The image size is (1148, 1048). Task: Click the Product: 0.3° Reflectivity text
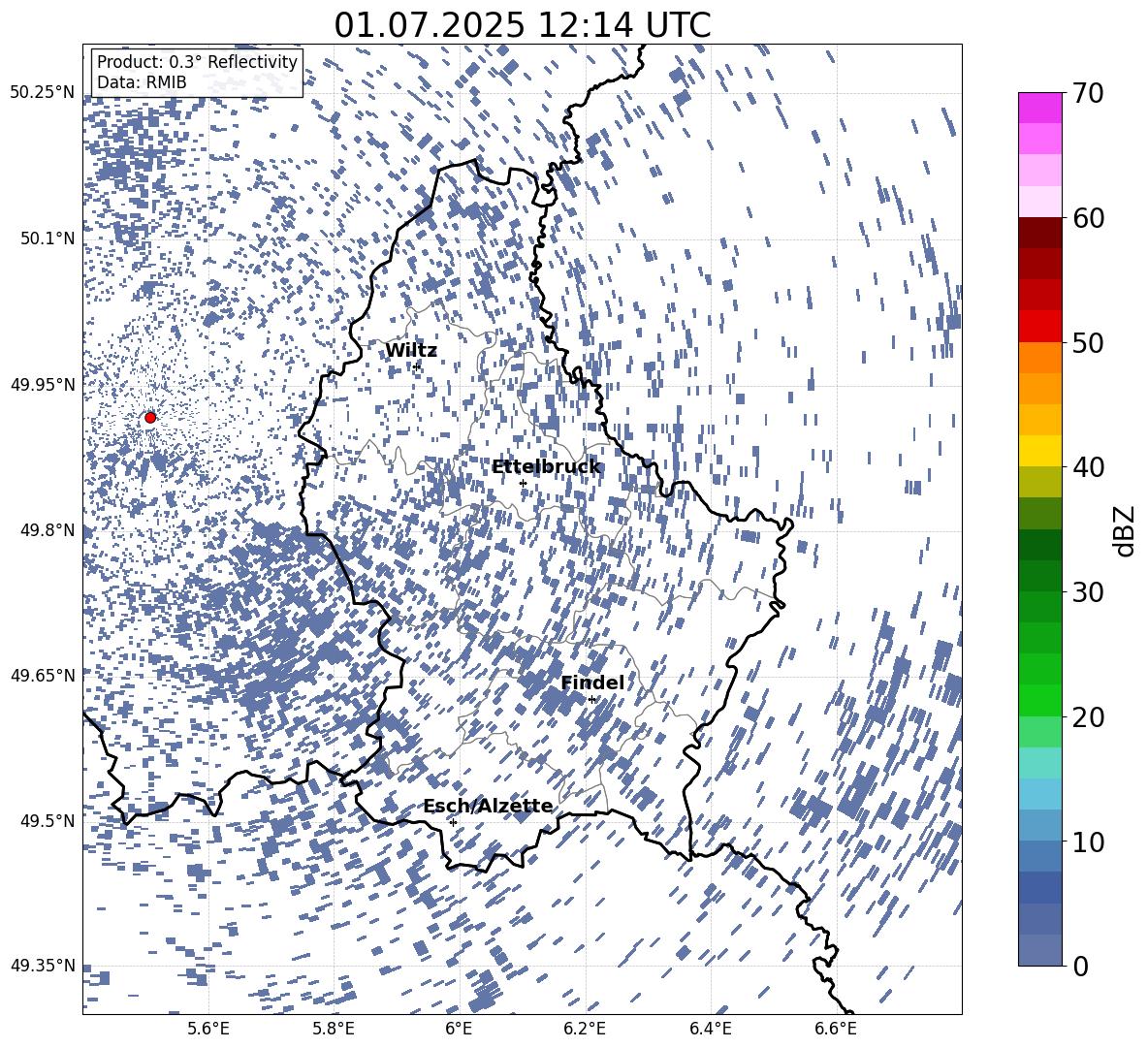click(x=197, y=61)
